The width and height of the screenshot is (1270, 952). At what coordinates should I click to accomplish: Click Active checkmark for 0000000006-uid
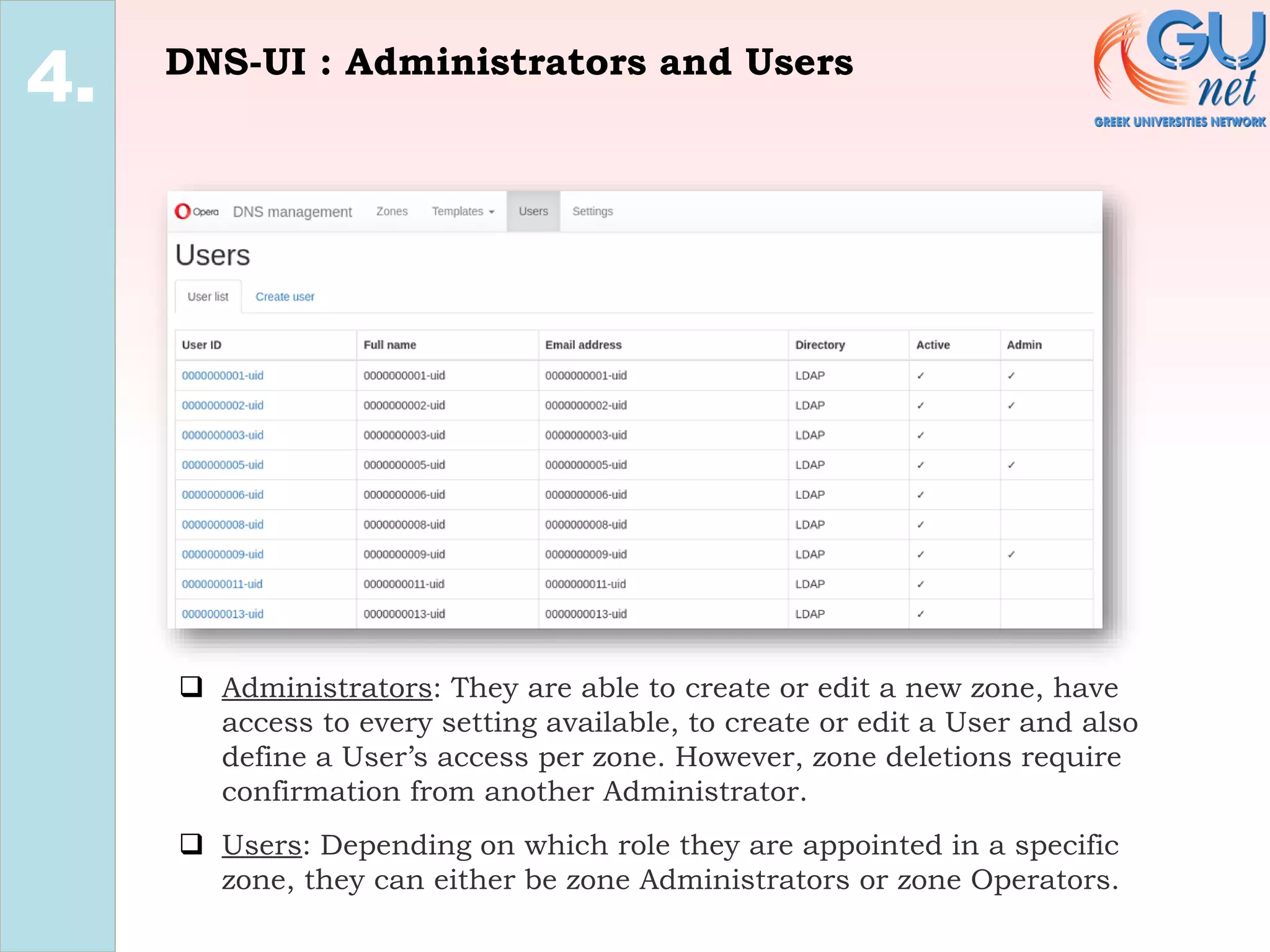pos(921,495)
